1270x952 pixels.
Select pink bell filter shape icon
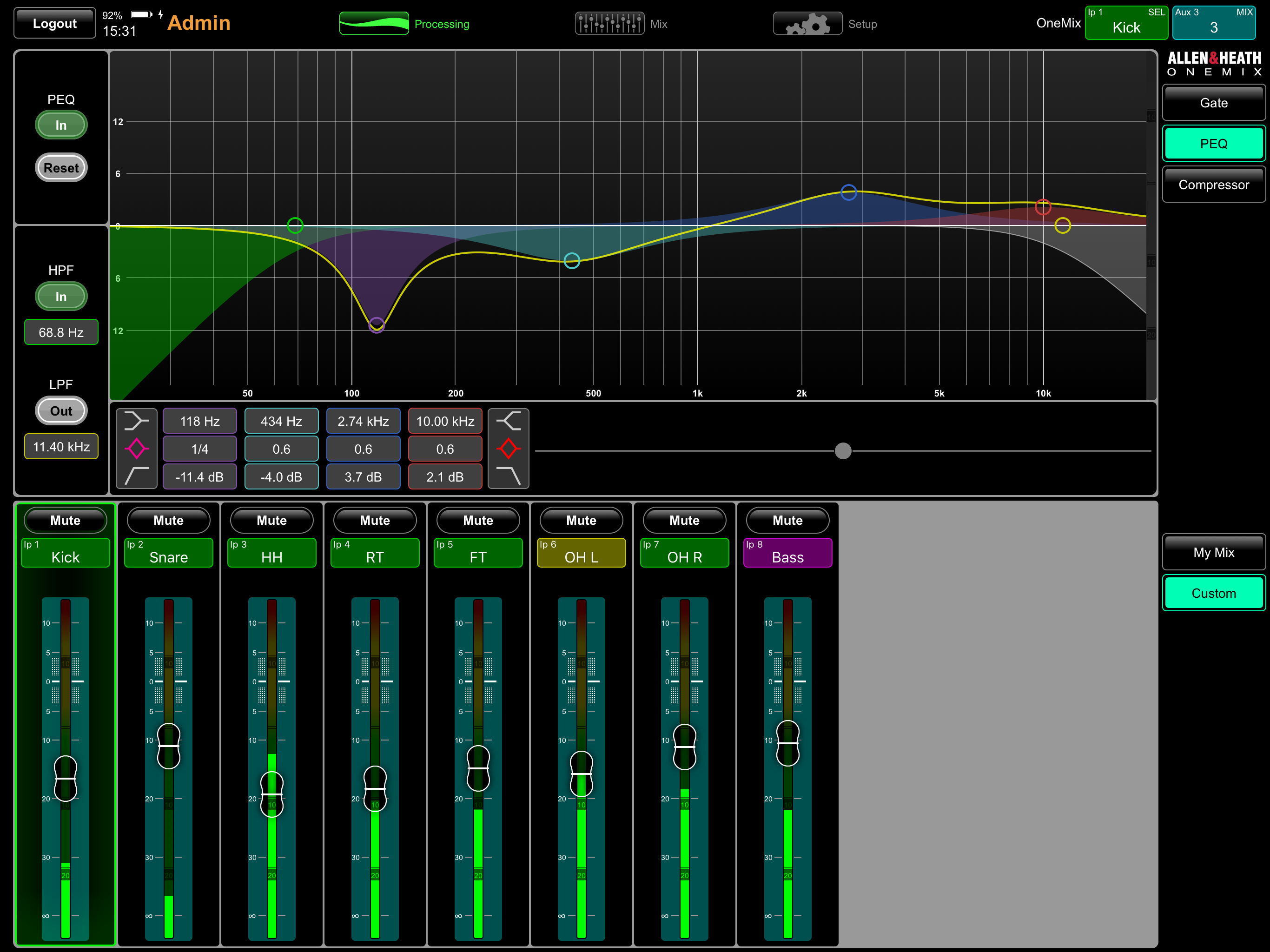point(137,449)
